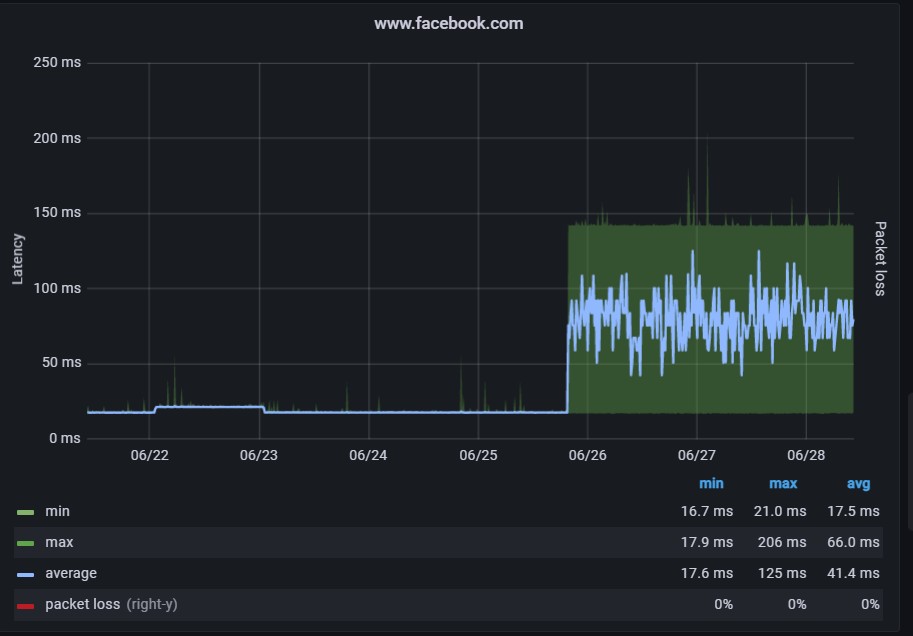The image size is (913, 636).
Task: Click the Packet loss right axis title
Action: click(x=880, y=259)
